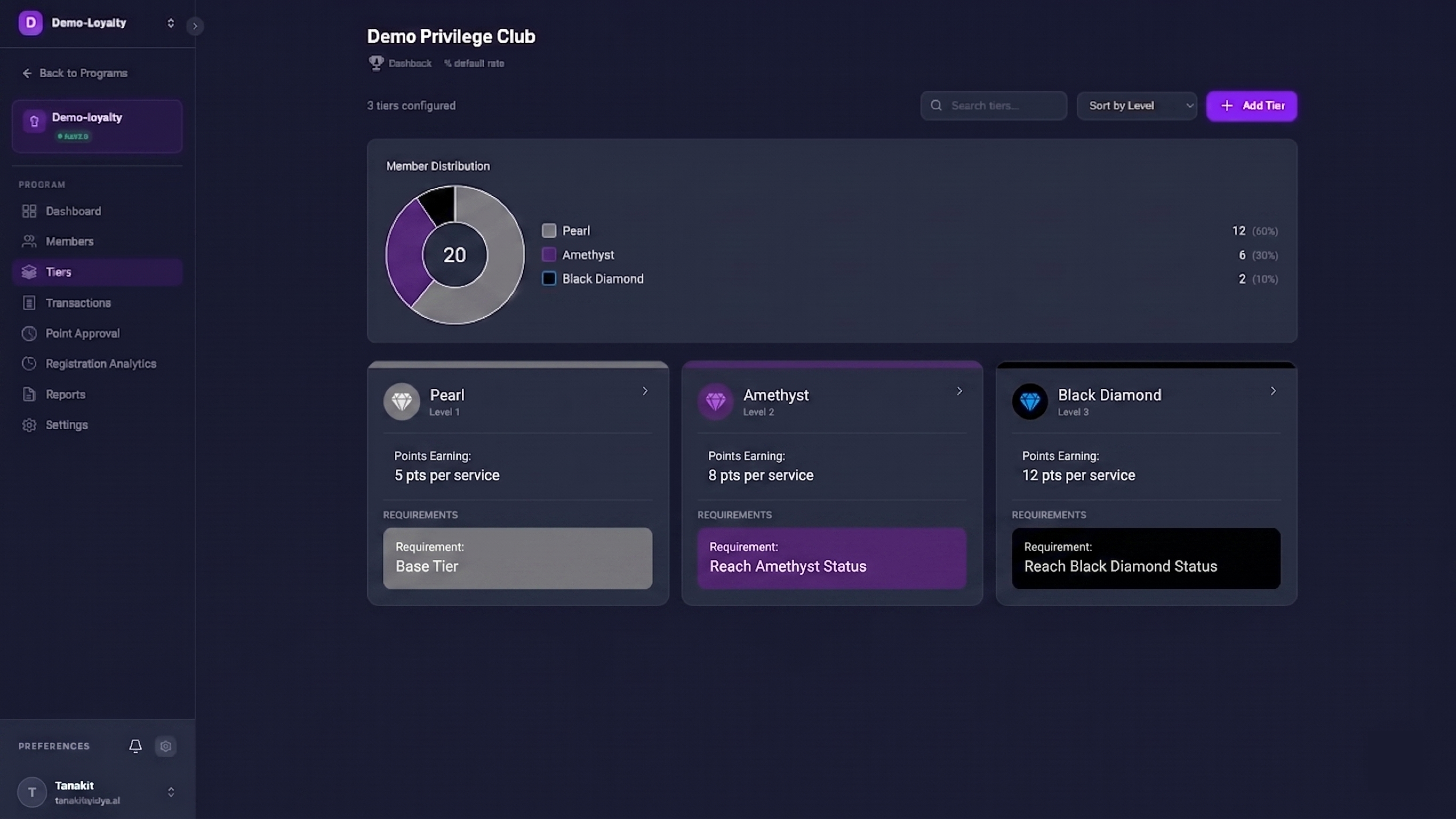The width and height of the screenshot is (1456, 819).
Task: Click the '8 pts per service' value
Action: [761, 476]
